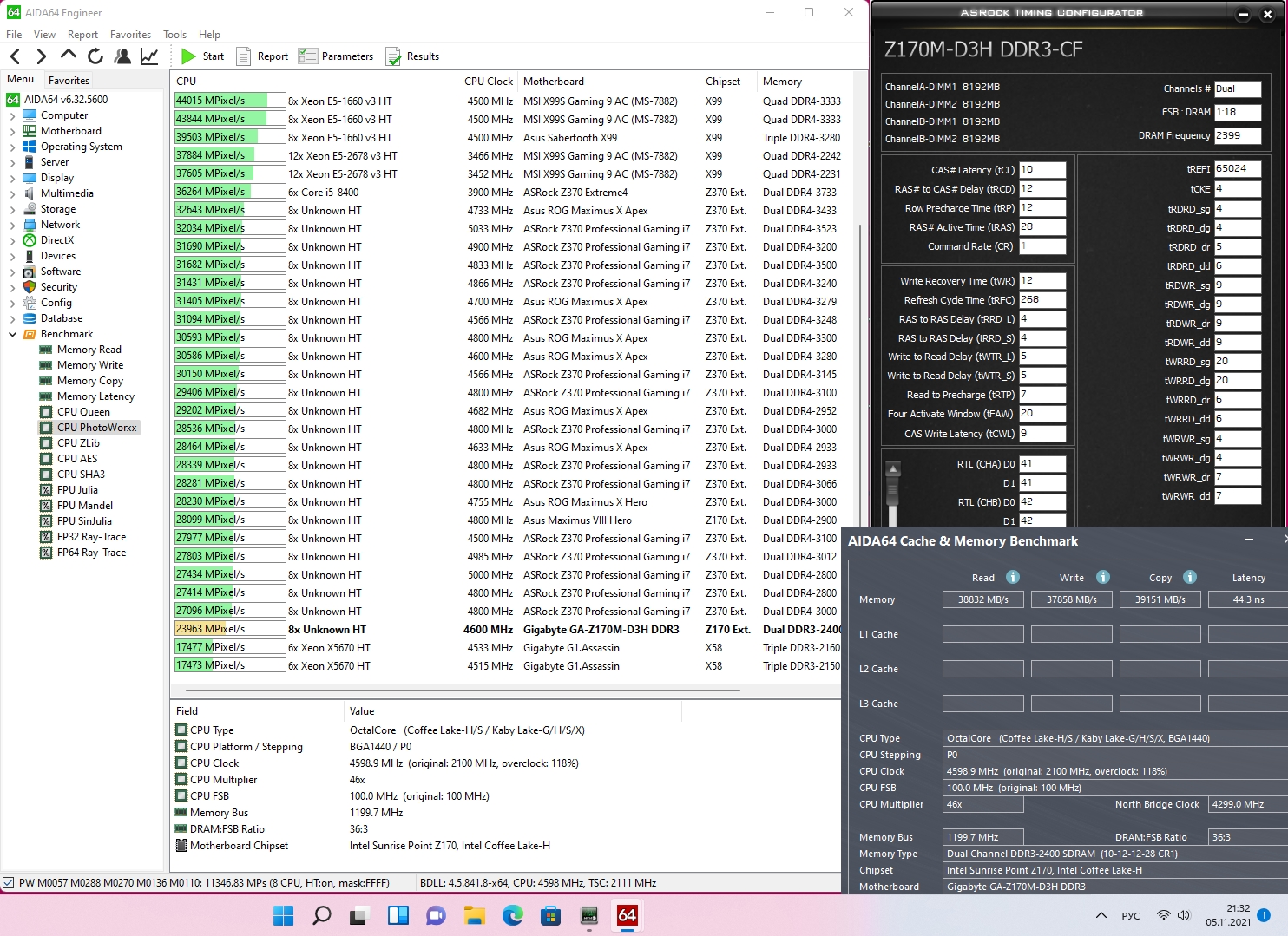Expand the Storage tree node
1288x936 pixels.
[x=12, y=209]
